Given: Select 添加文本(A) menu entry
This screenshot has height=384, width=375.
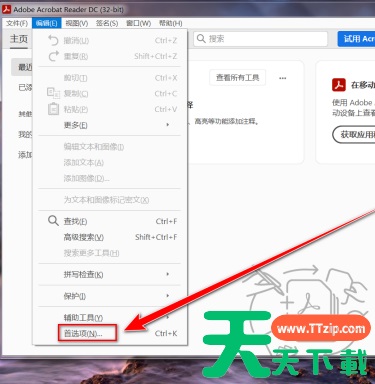Looking at the screenshot, I should [110, 162].
